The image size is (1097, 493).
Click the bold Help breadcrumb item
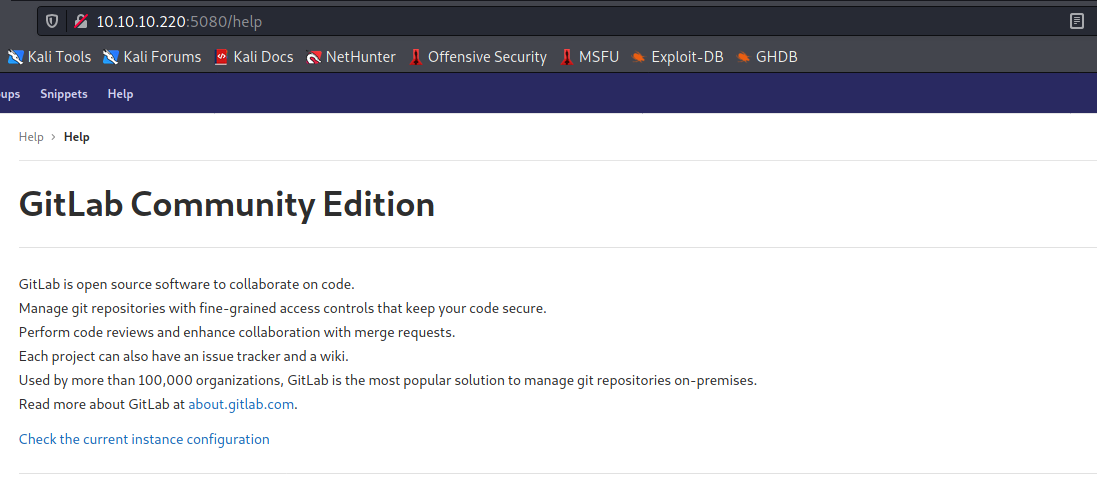76,137
